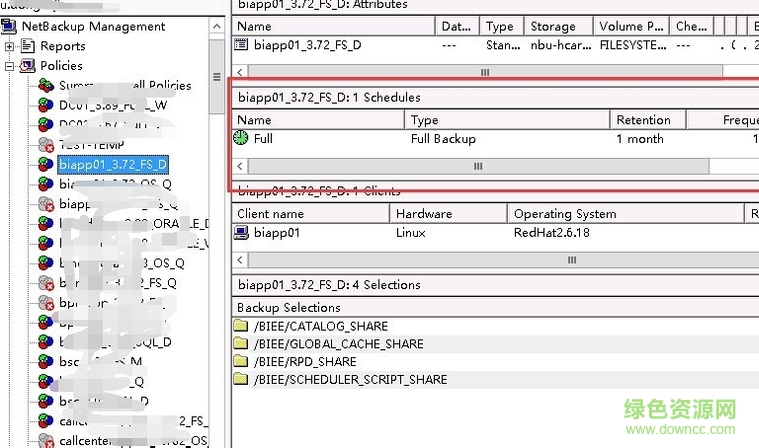Click the biapp01 client computer icon
Screen dimensions: 759x448
pos(241,233)
